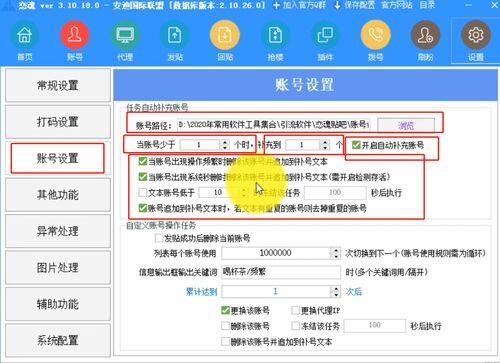Open the 刷粉 icon

pyautogui.click(x=425, y=35)
